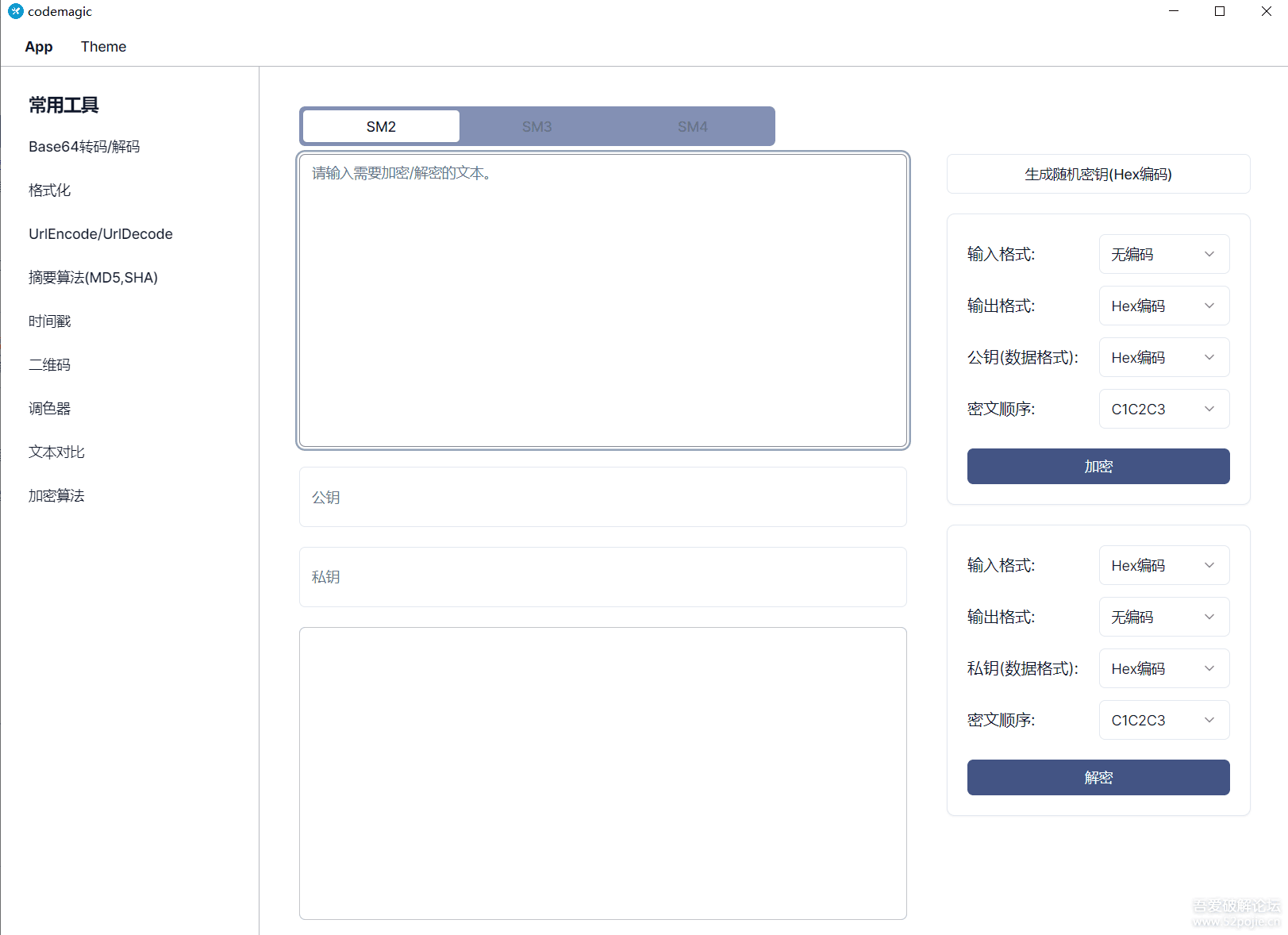Open the 文本对比 text compare tool

point(56,452)
